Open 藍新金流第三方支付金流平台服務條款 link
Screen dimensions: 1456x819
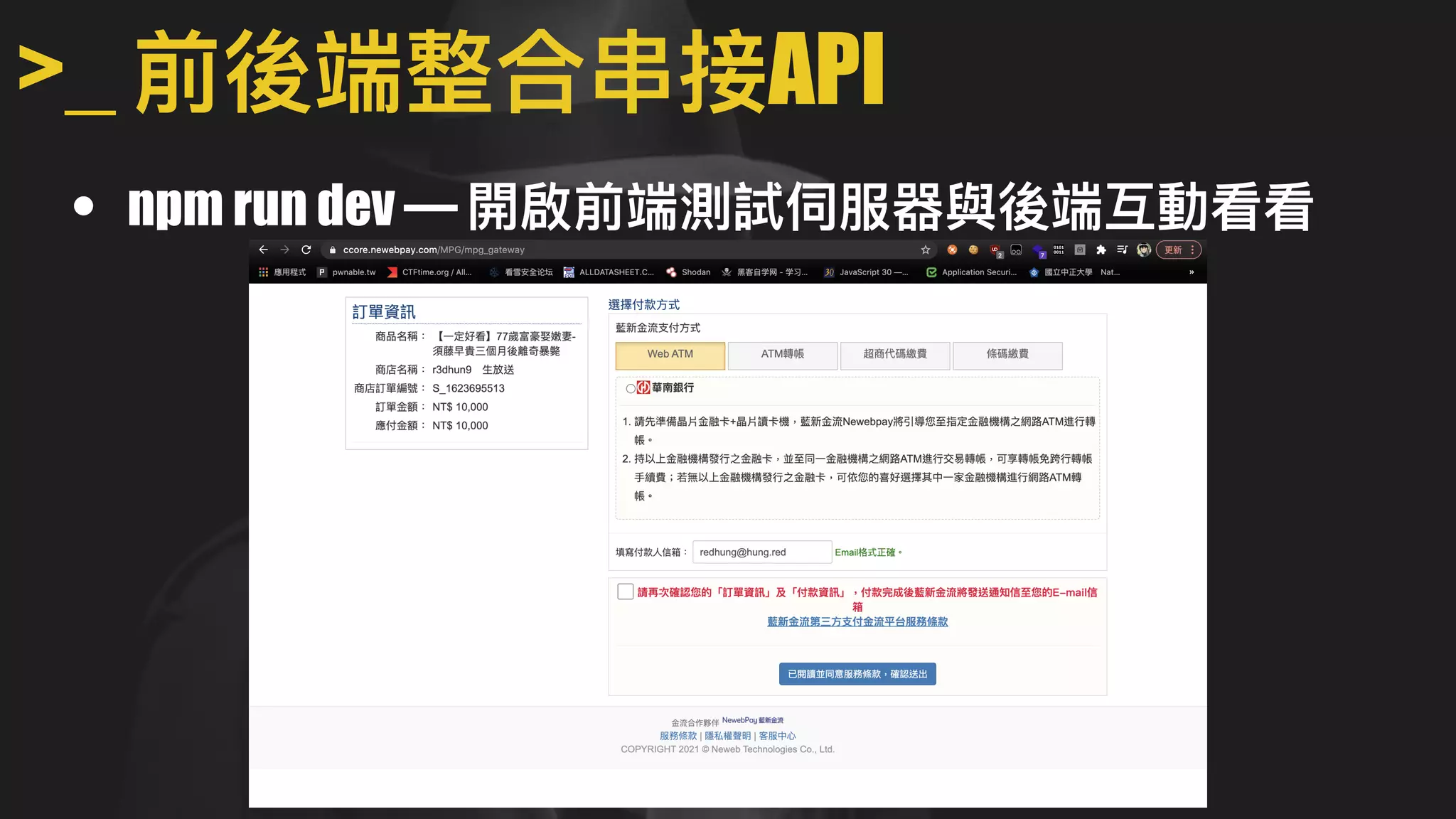coord(857,621)
